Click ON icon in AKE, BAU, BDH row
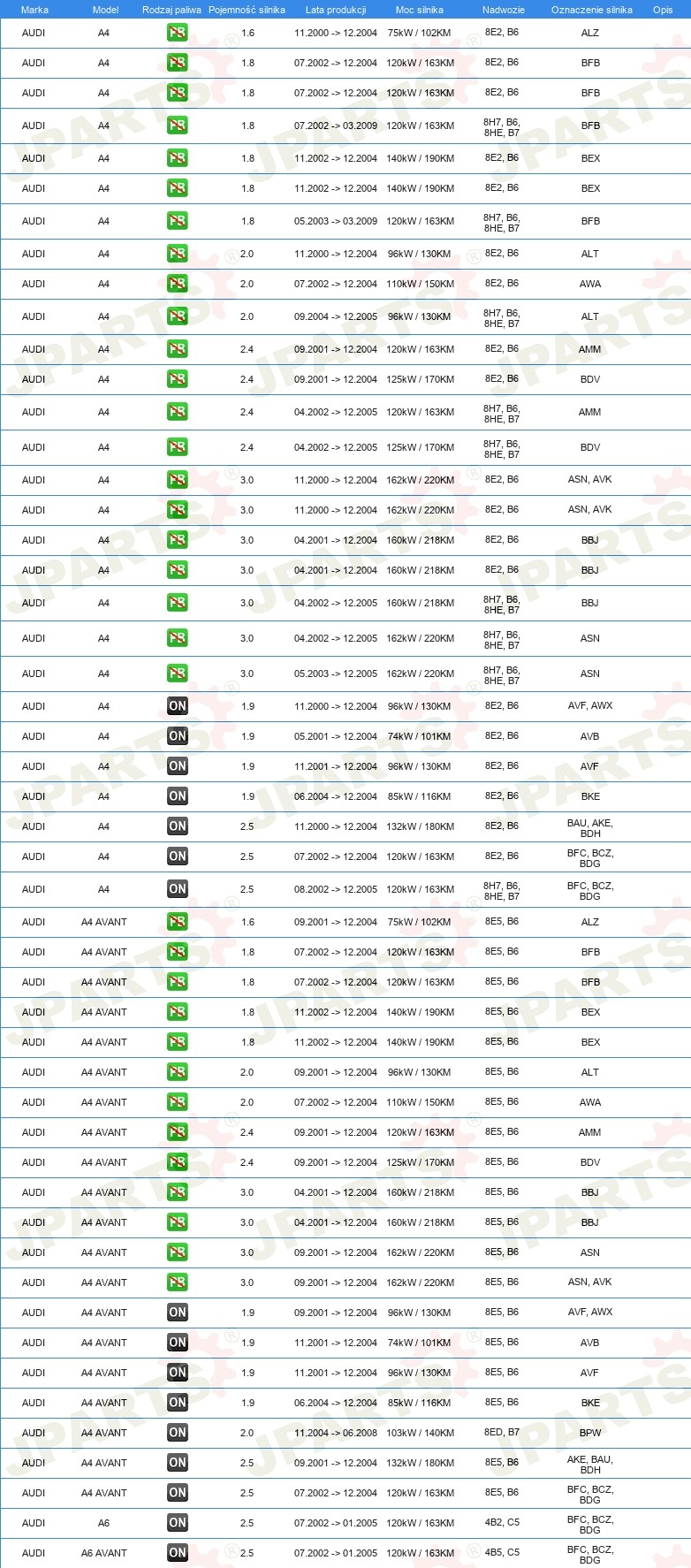 pyautogui.click(x=178, y=1463)
